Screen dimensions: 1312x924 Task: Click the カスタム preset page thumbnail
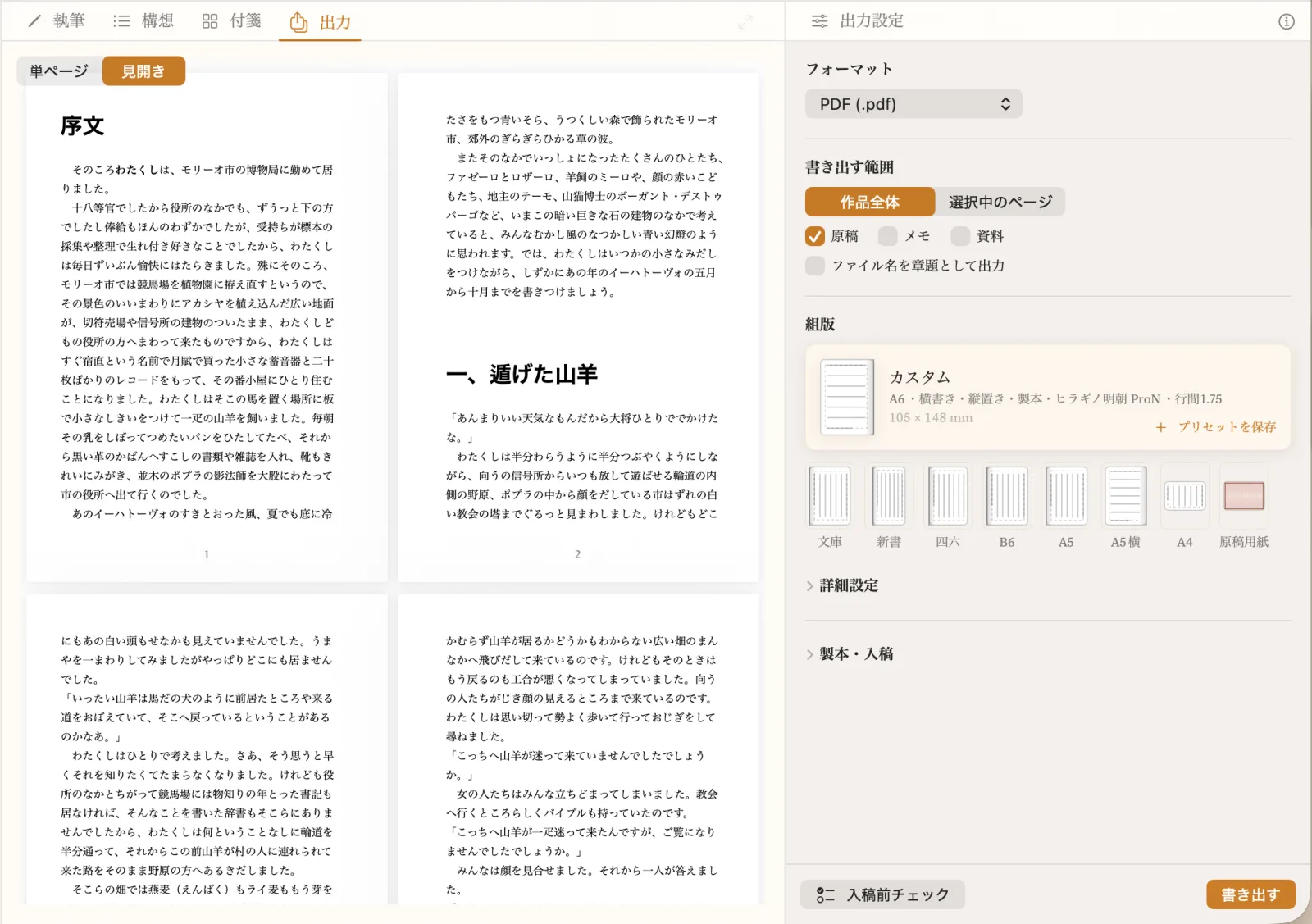click(847, 397)
